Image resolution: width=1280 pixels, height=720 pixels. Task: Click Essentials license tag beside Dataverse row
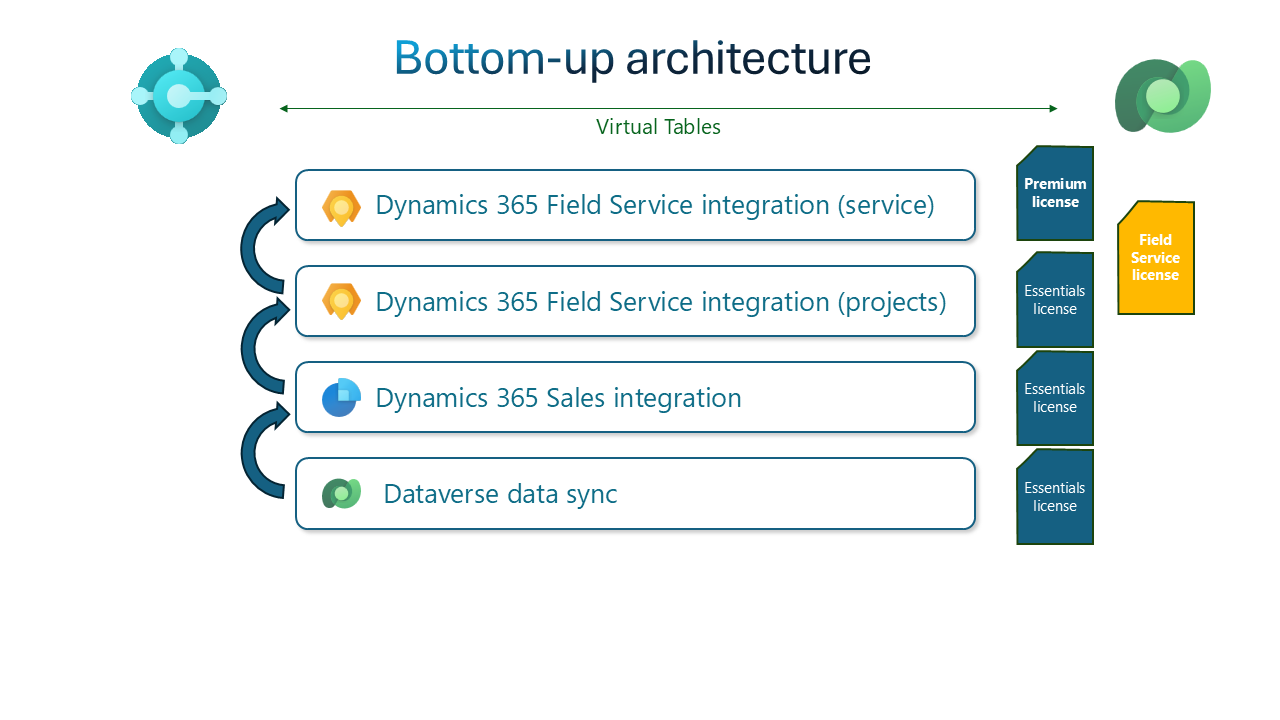coord(1055,497)
